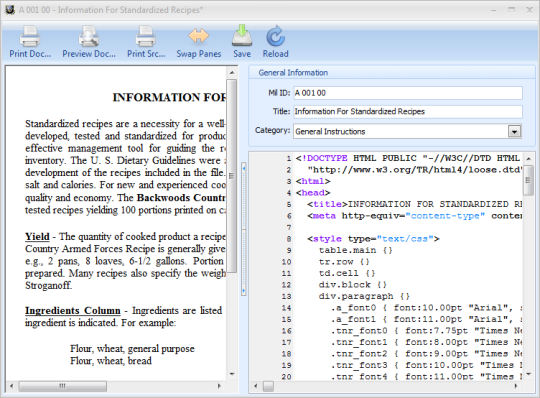Click the source code pane's scroll down arrow
Viewport: 540px width, 398px height.
point(528,374)
